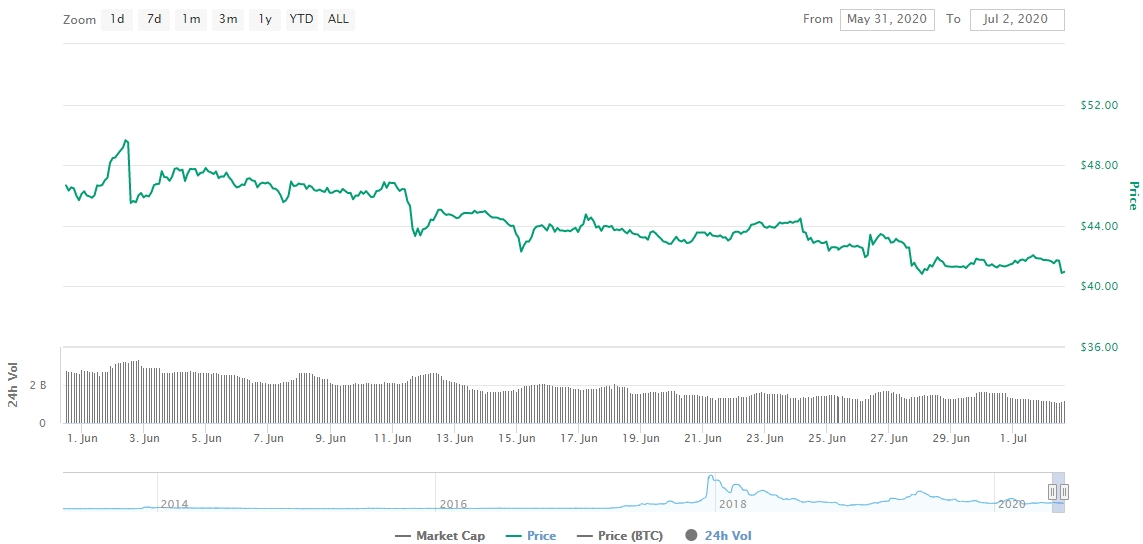Viewport: 1143px width, 544px height.
Task: Click the vertical Price axis title
Action: coord(1133,195)
